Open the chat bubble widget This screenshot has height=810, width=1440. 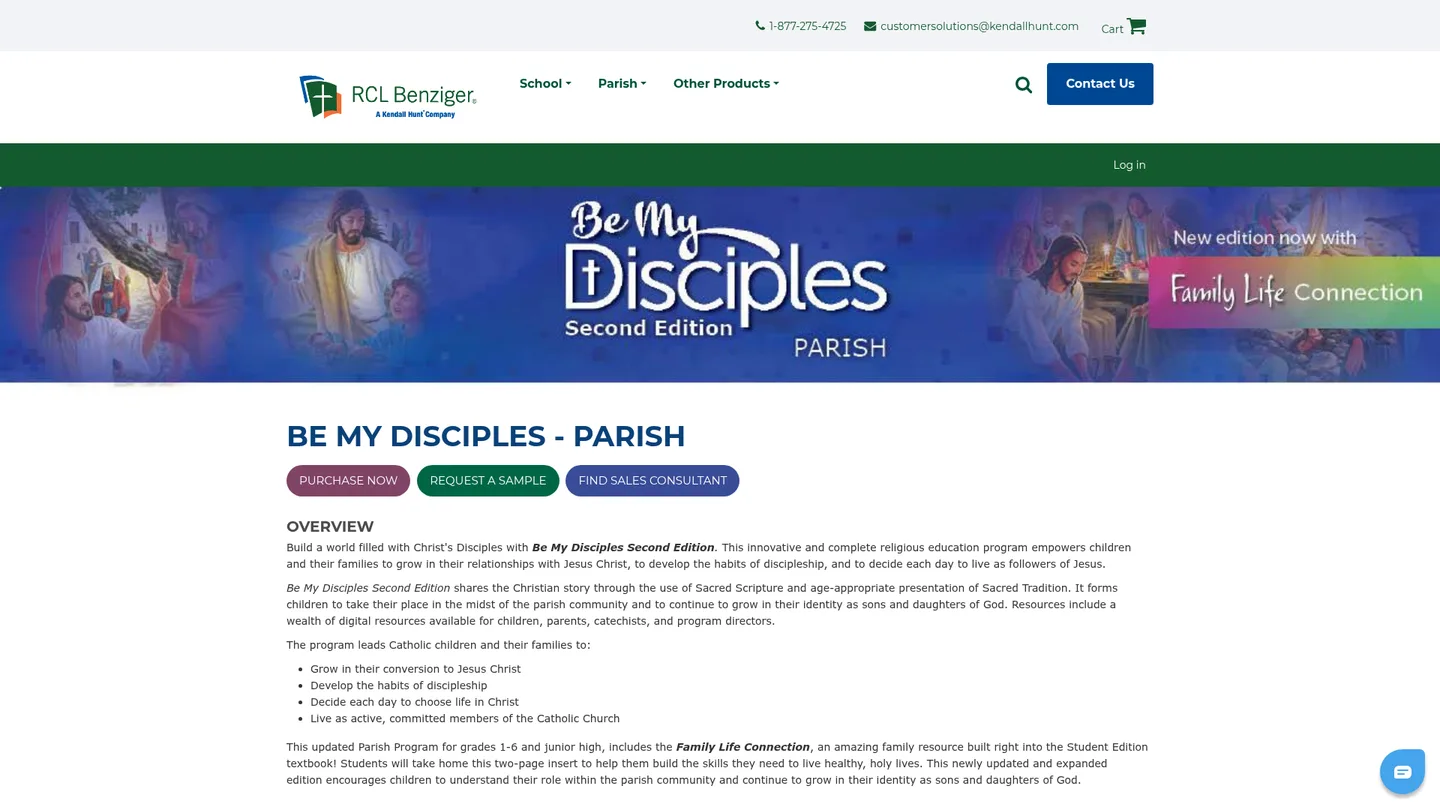pos(1402,771)
